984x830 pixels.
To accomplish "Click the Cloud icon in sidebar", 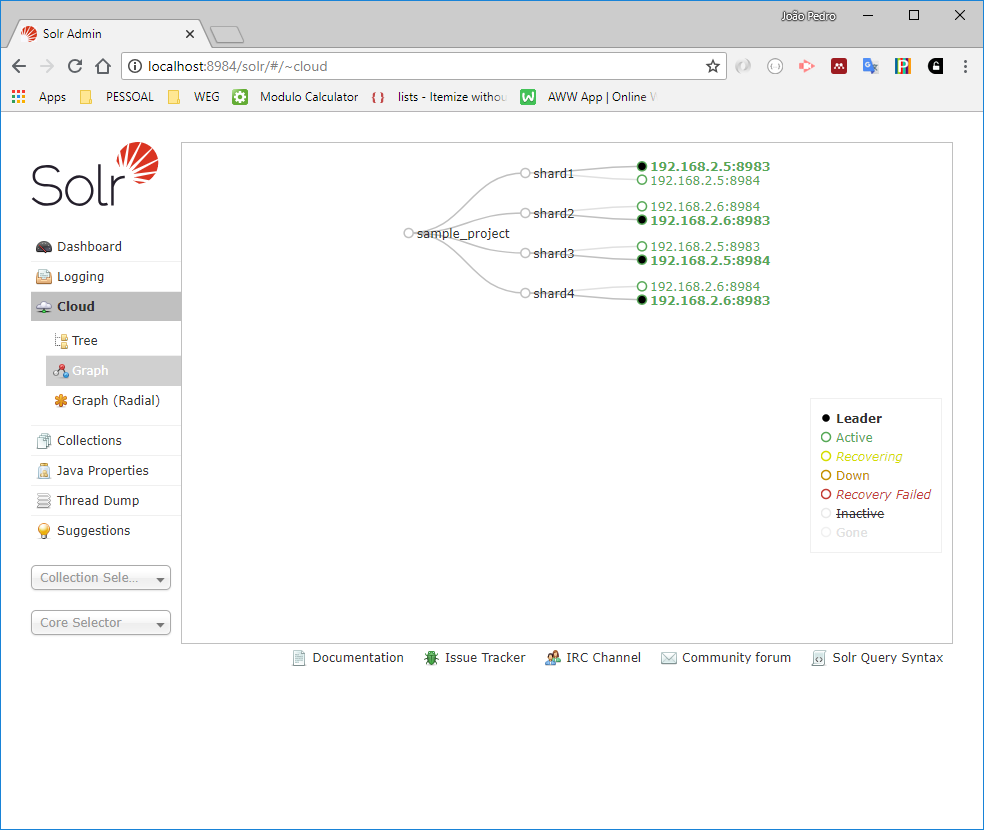I will pos(43,307).
